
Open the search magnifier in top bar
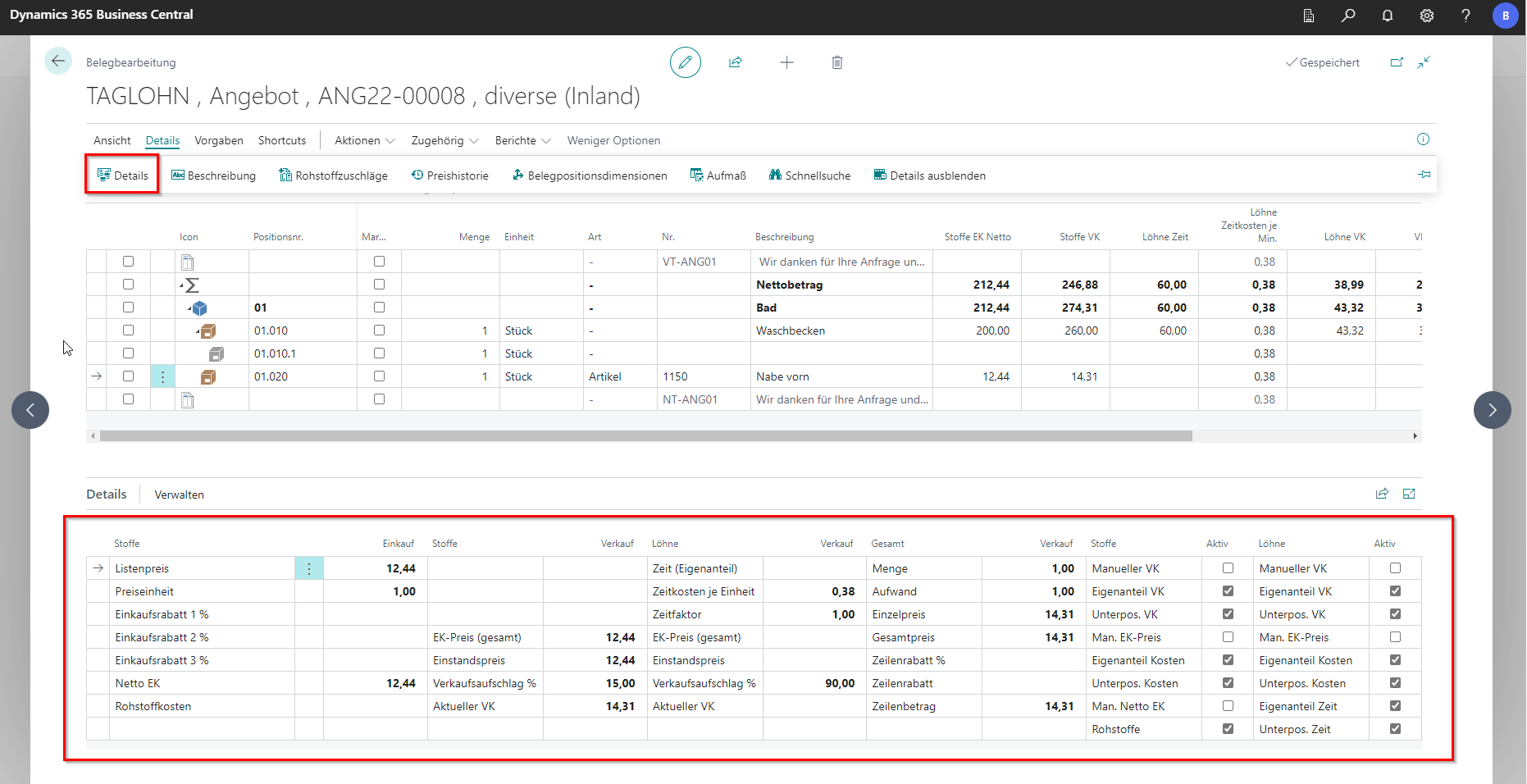click(x=1347, y=16)
